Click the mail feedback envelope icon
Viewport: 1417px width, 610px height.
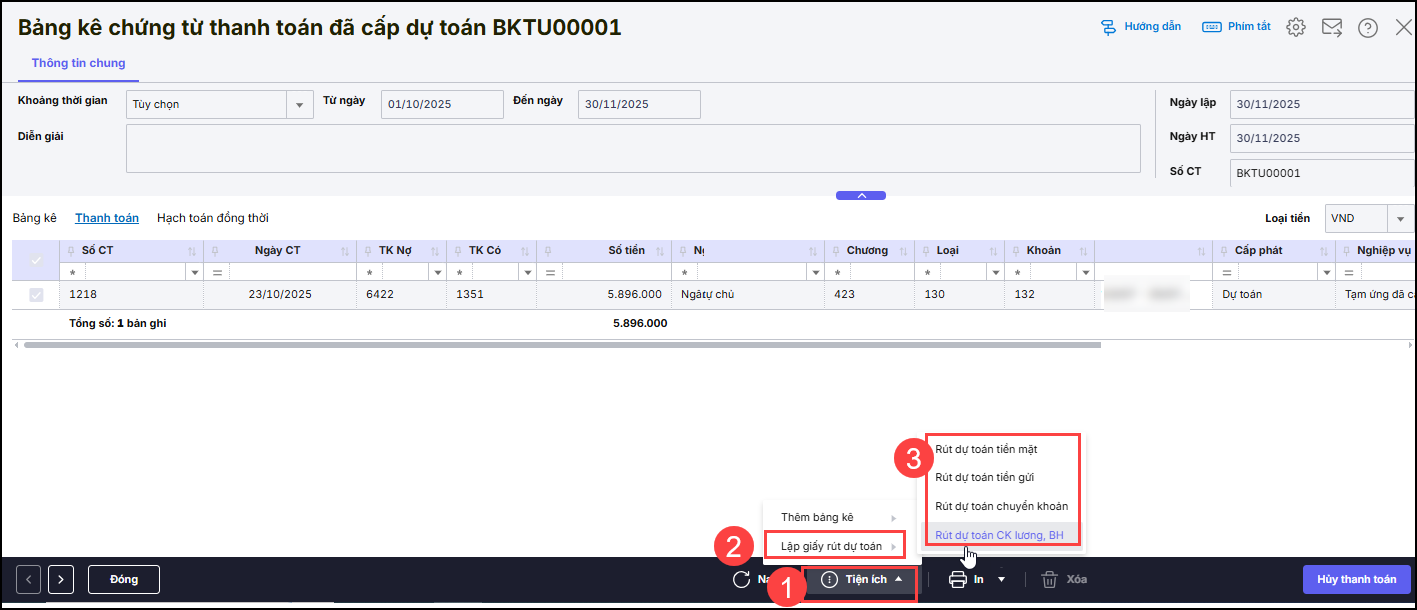click(1332, 28)
